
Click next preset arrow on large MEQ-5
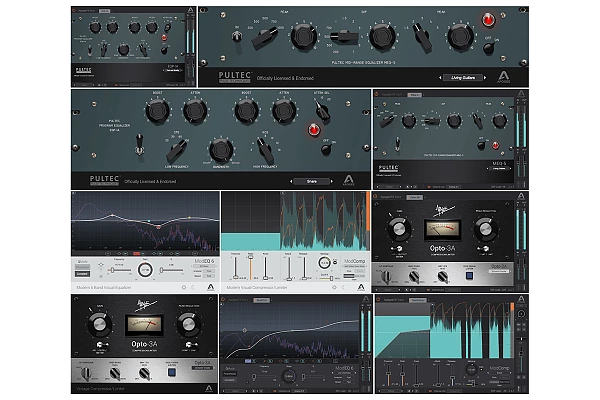[485, 78]
